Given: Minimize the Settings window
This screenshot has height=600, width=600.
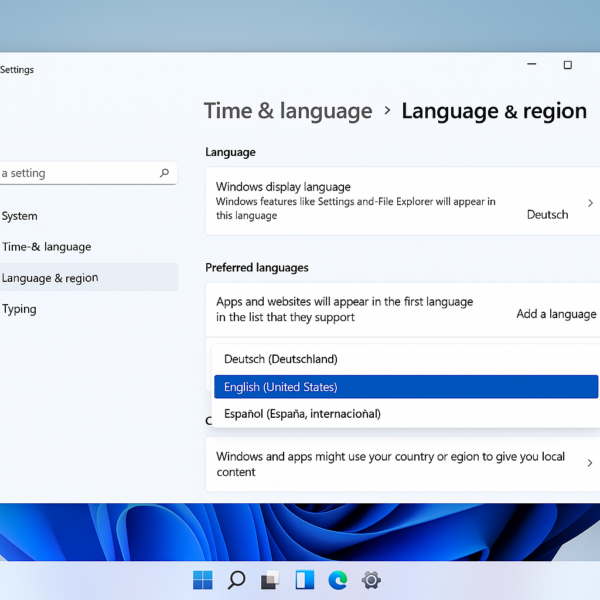Looking at the screenshot, I should (x=532, y=64).
